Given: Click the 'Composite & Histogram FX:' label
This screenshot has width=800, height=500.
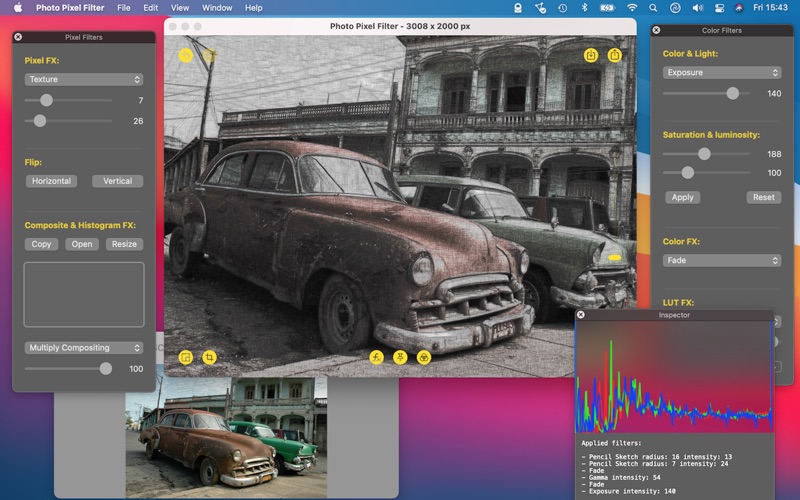Looking at the screenshot, I should point(80,225).
